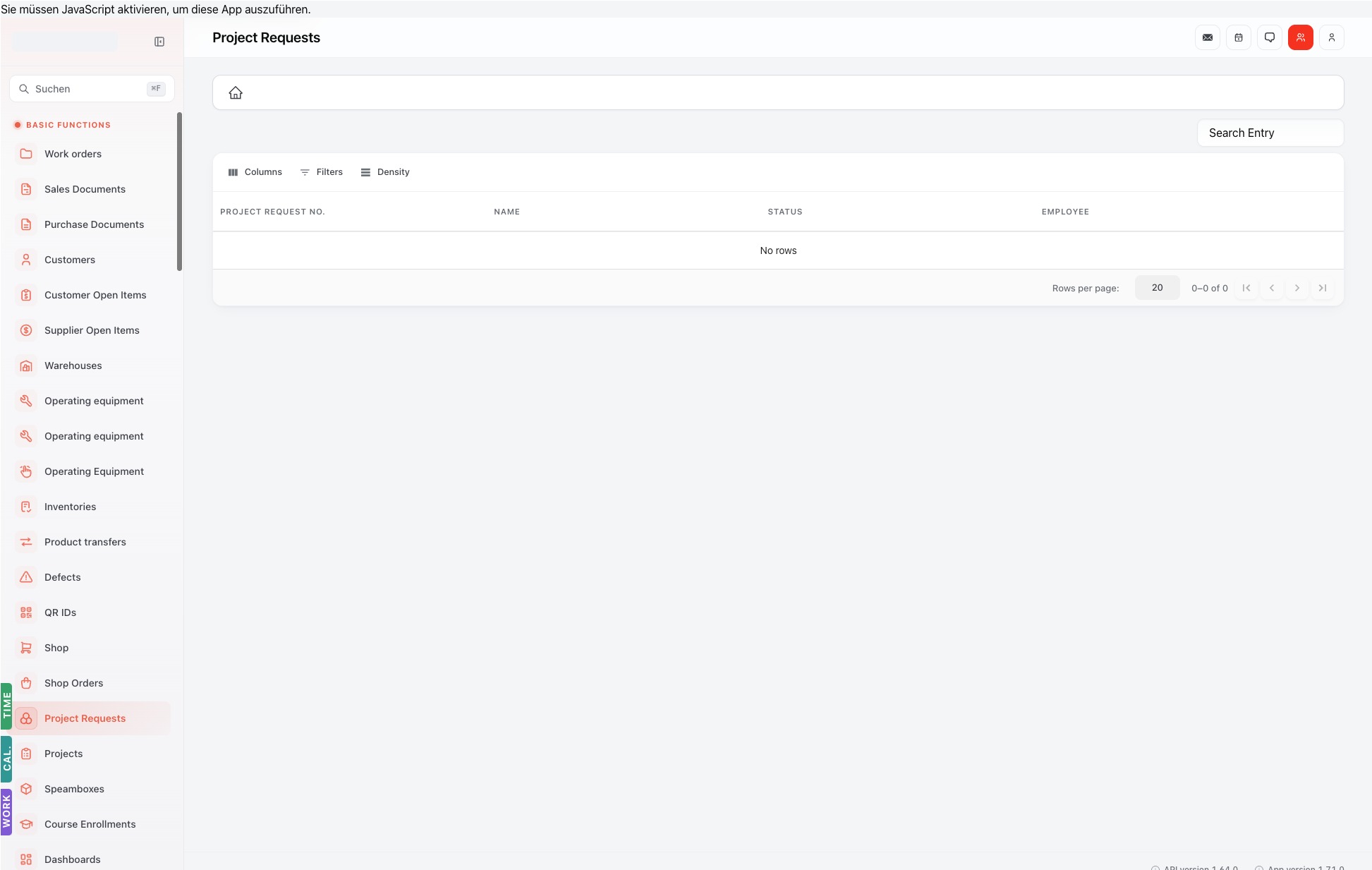Click the Supplier Open Items dollar icon
This screenshot has width=1372, height=870.
26,330
